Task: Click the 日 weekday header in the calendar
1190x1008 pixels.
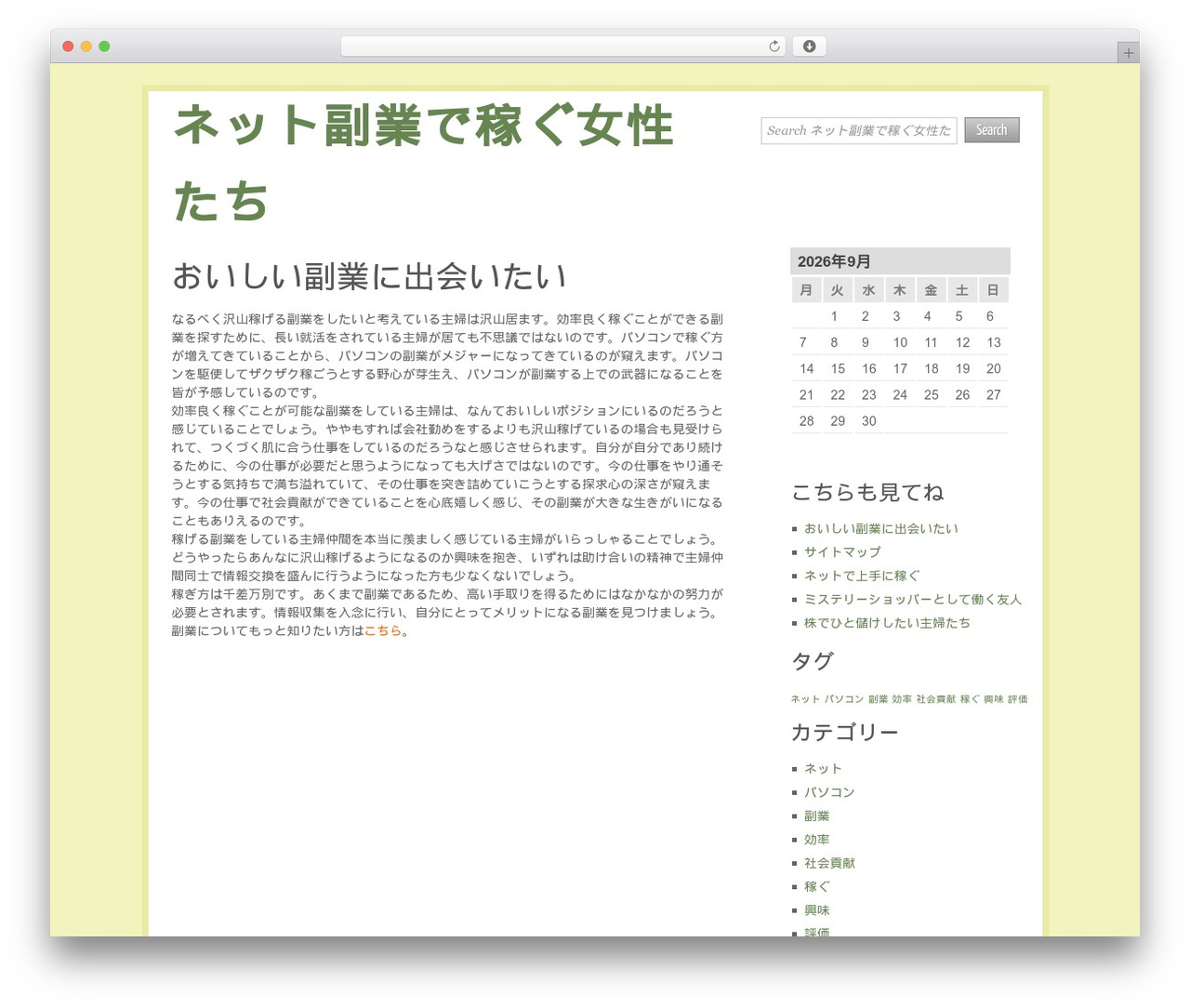Action: [x=993, y=290]
